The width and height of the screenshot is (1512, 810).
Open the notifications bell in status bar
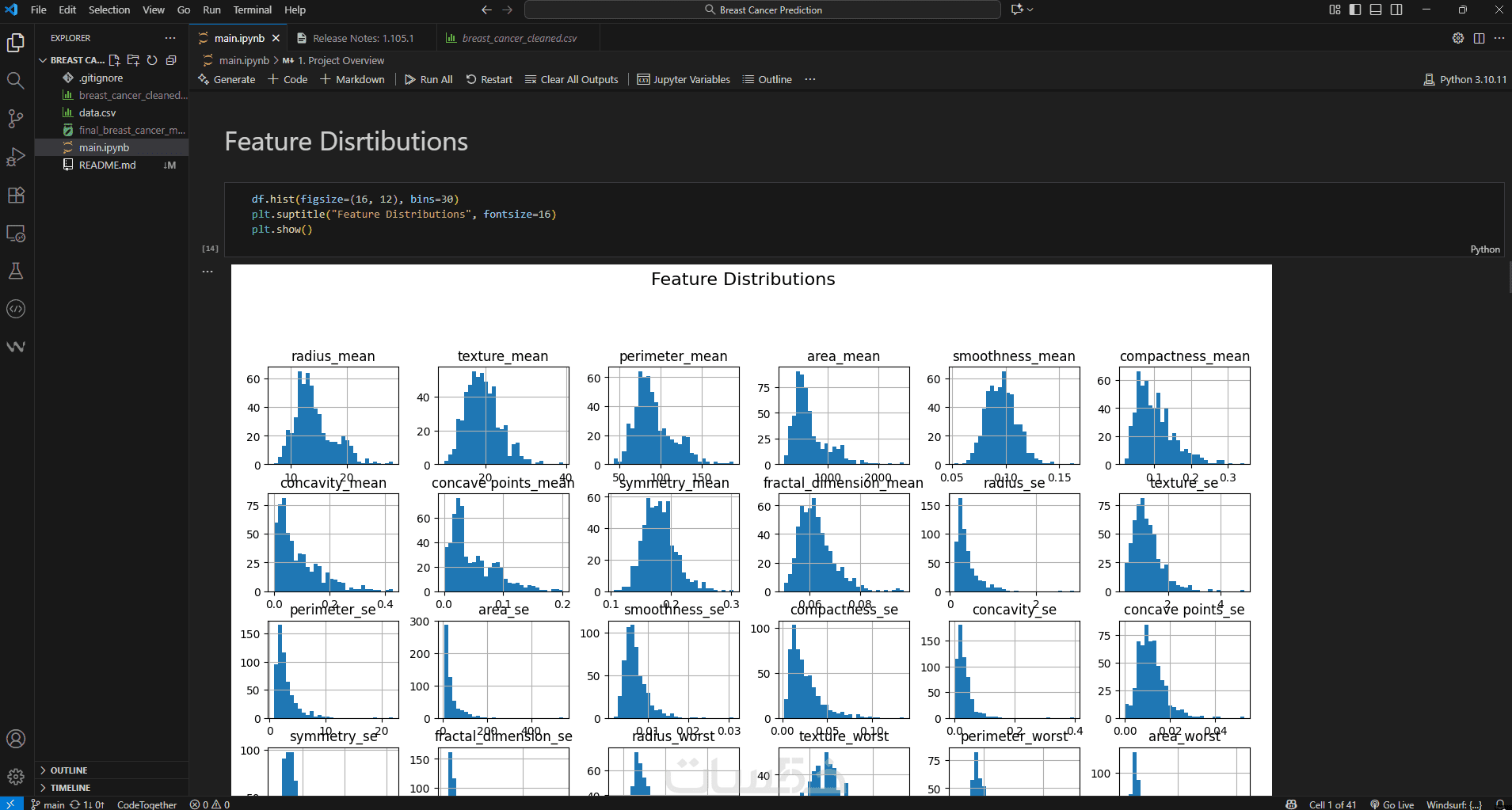[x=1500, y=804]
